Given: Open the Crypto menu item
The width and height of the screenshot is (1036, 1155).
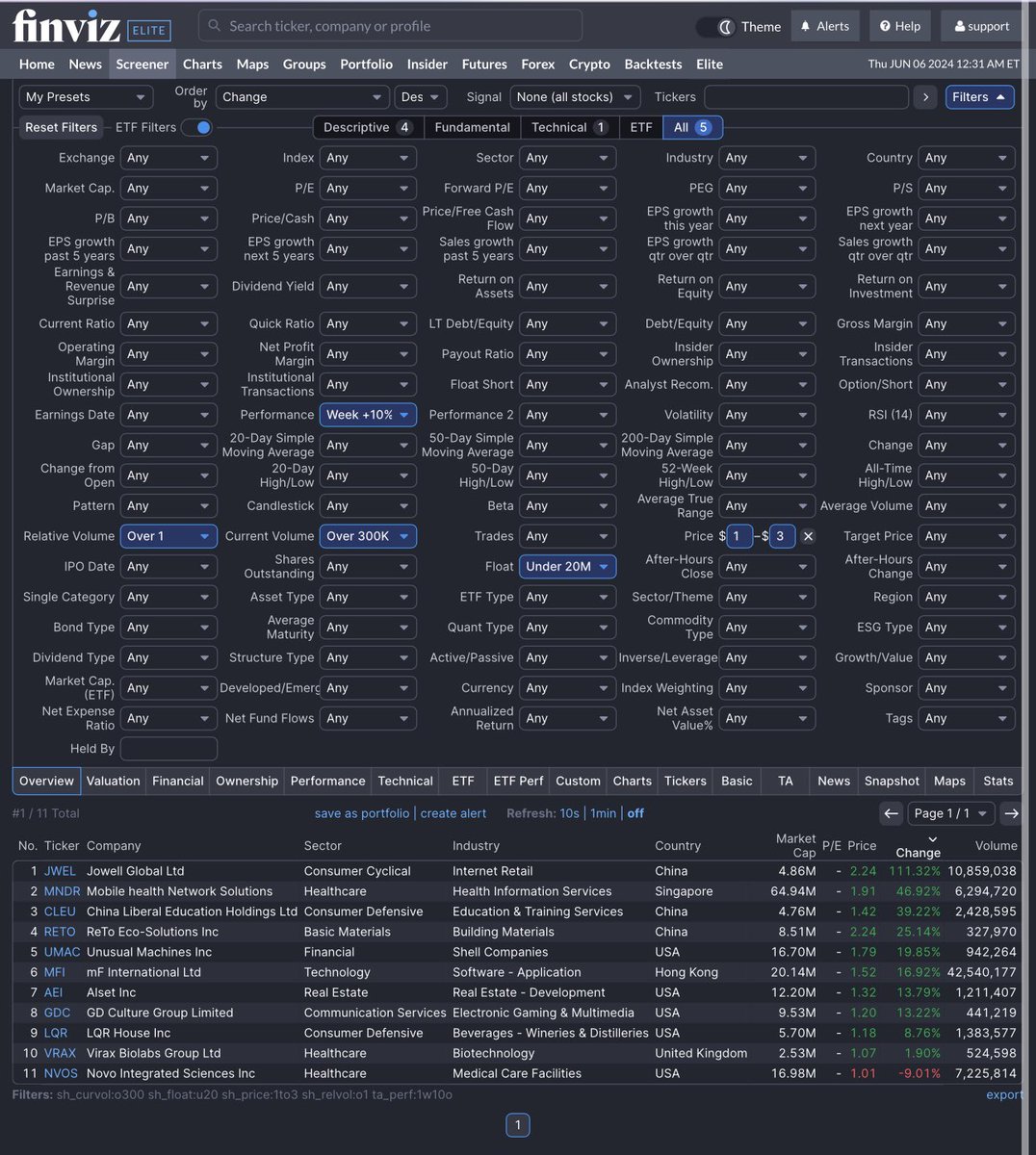Looking at the screenshot, I should (589, 64).
